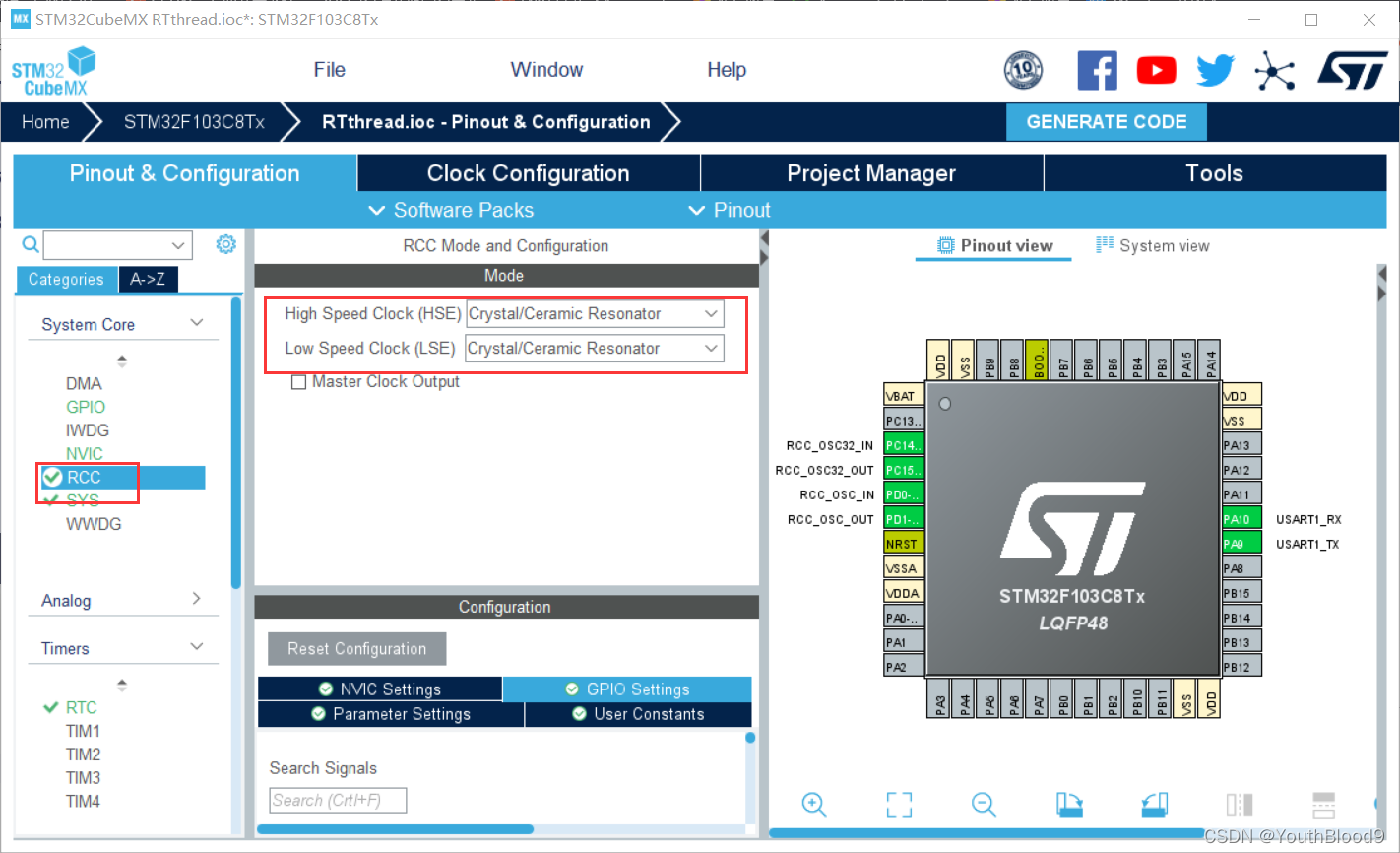Select the NRST pin on the chip
The image size is (1400, 853).
click(x=904, y=544)
